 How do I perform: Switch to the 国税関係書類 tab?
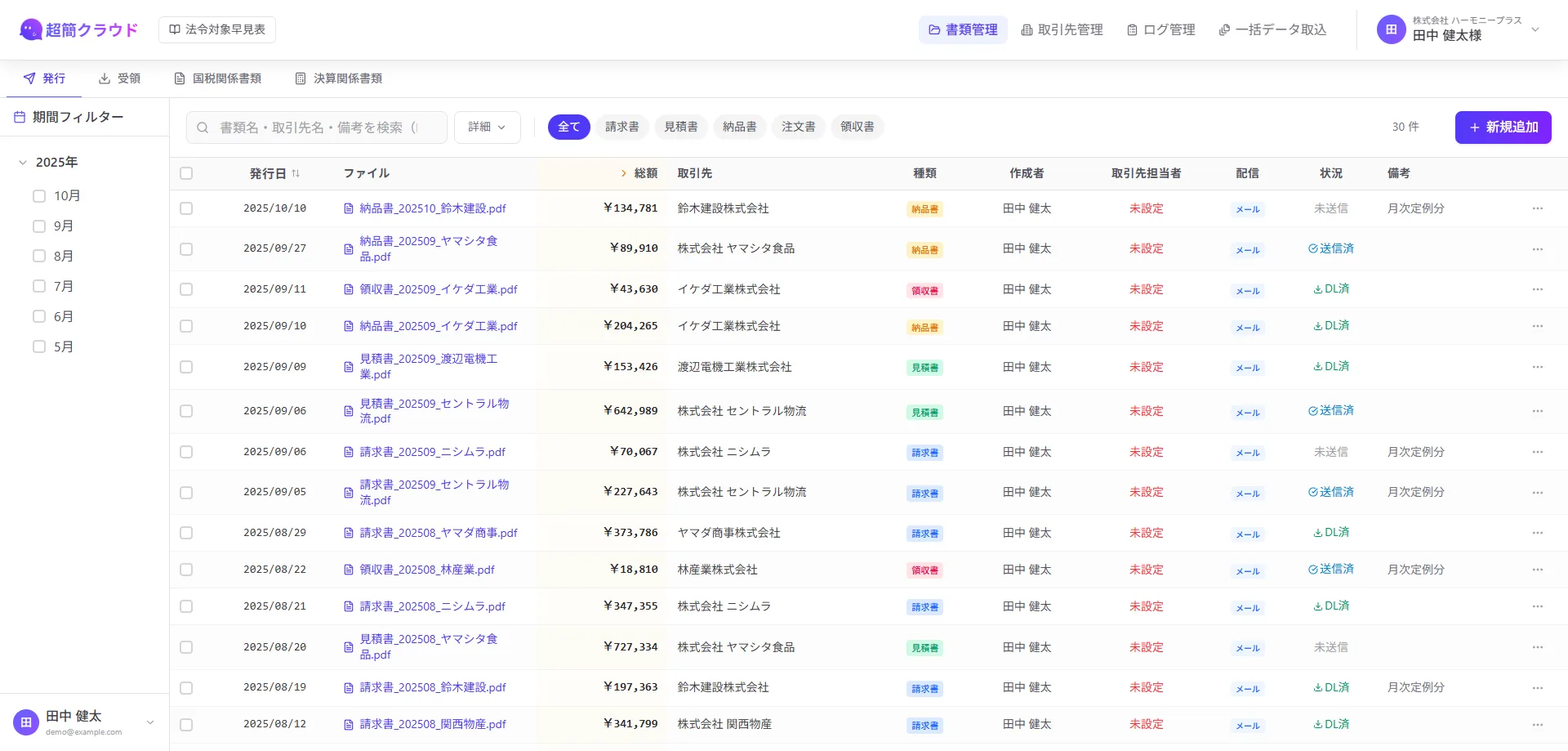click(x=217, y=78)
